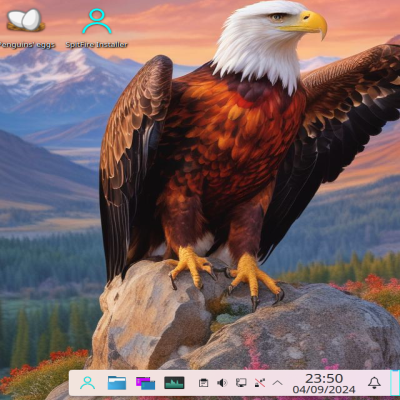The width and height of the screenshot is (400, 400).
Task: Open the system monitor graph icon
Action: (x=174, y=383)
